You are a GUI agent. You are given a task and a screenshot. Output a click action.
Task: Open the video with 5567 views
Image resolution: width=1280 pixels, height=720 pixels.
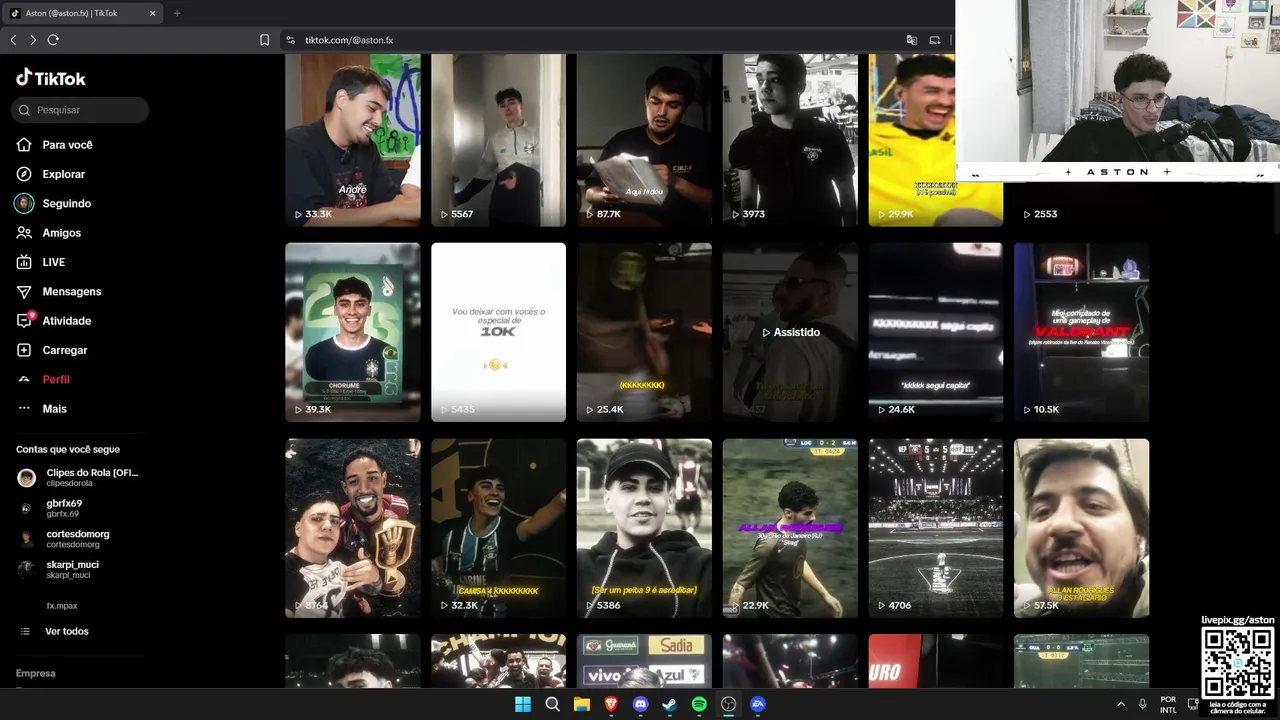(x=498, y=140)
